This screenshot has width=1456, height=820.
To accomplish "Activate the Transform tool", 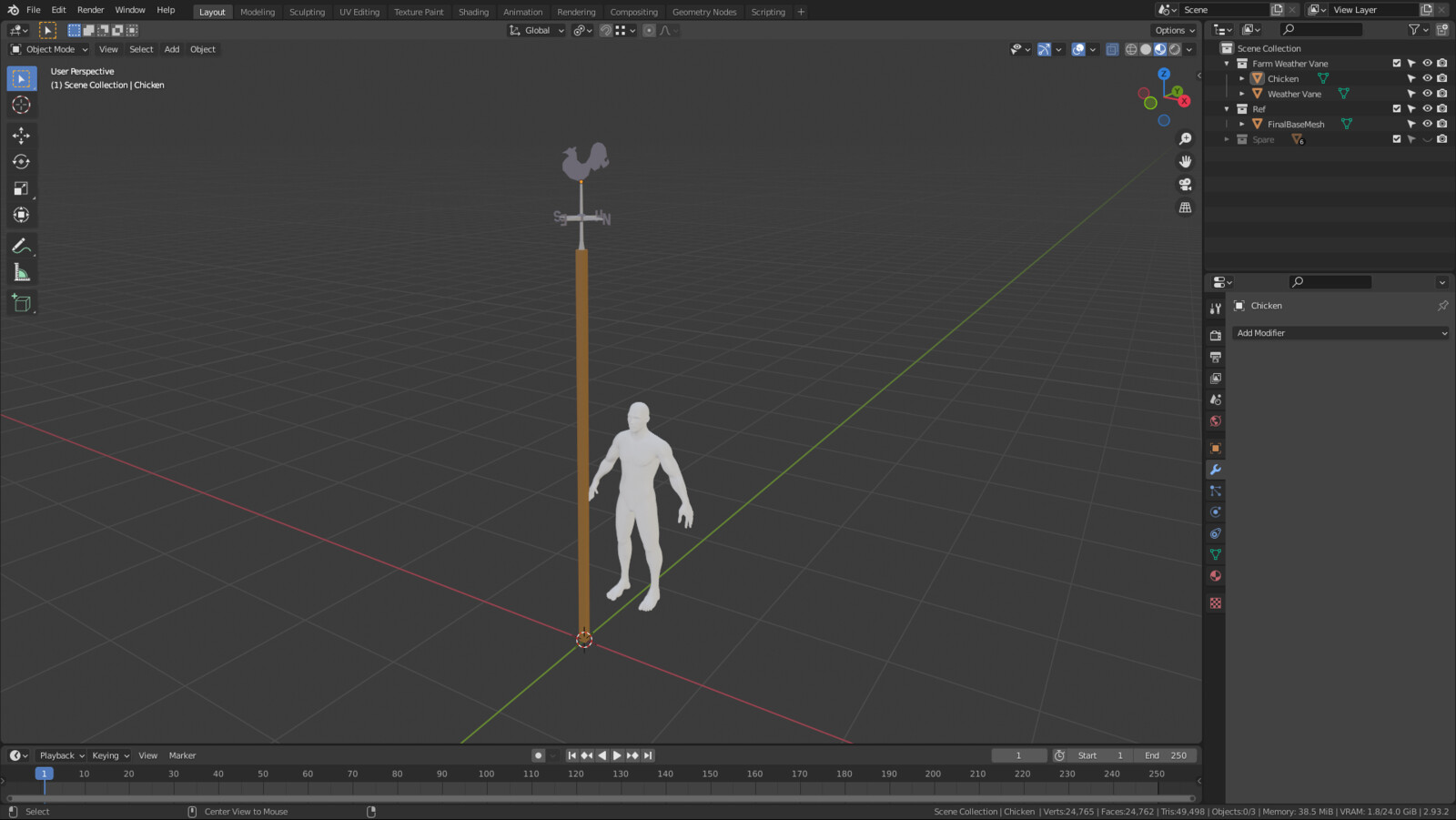I will [x=21, y=215].
